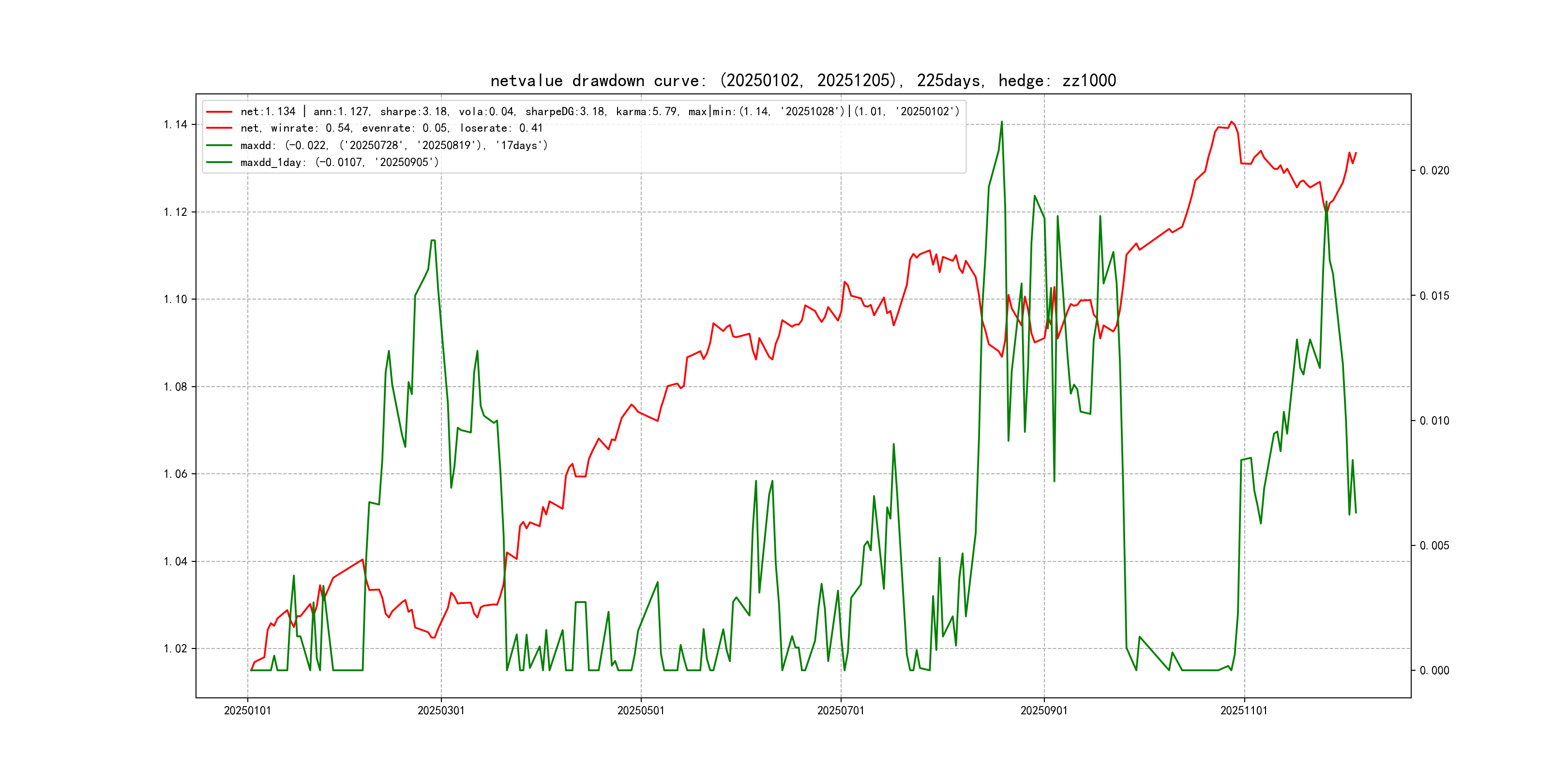Viewport: 1568px width, 784px height.
Task: Click the 20250301 x-axis label
Action: [441, 710]
